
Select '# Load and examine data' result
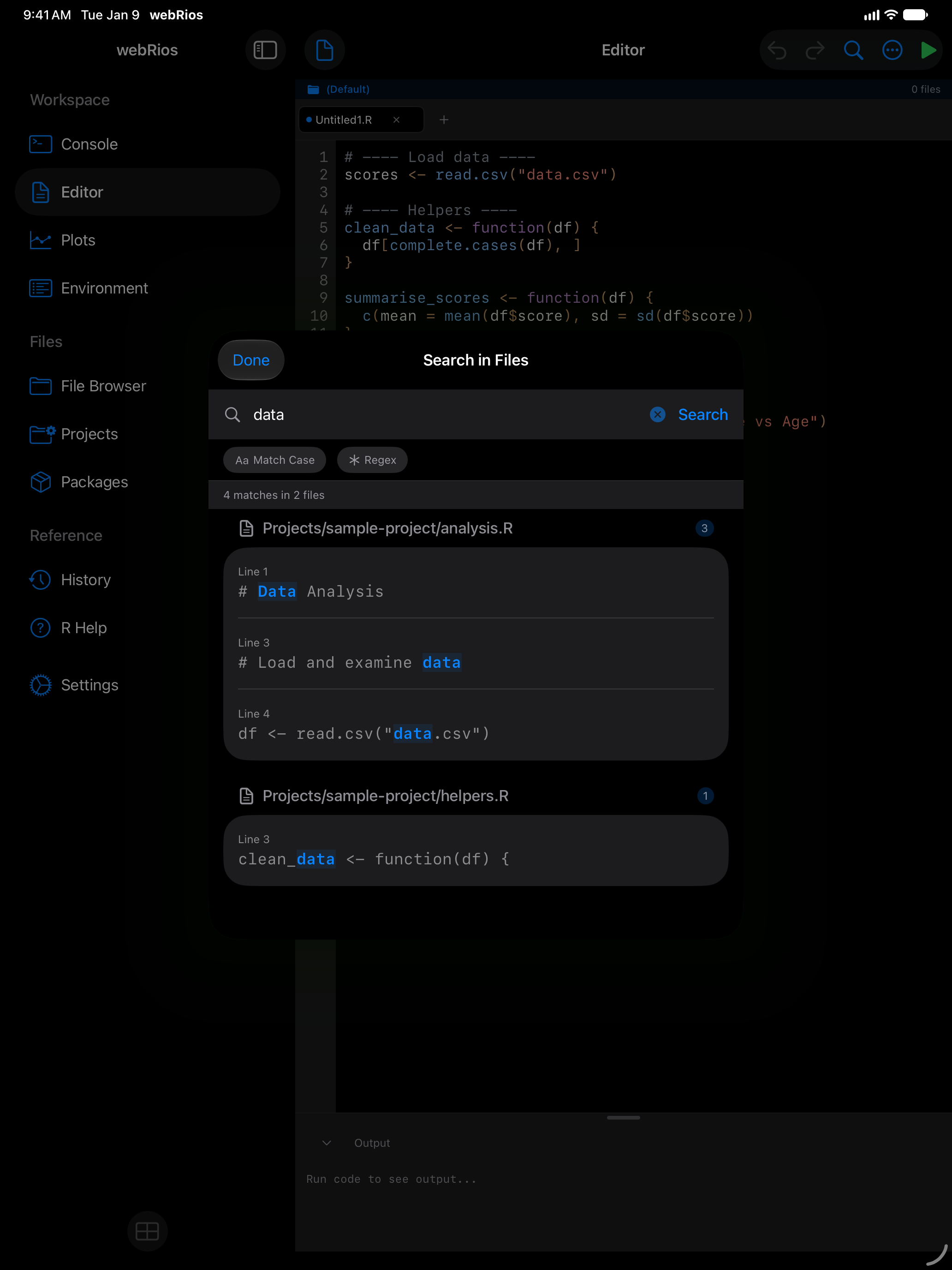click(x=476, y=654)
